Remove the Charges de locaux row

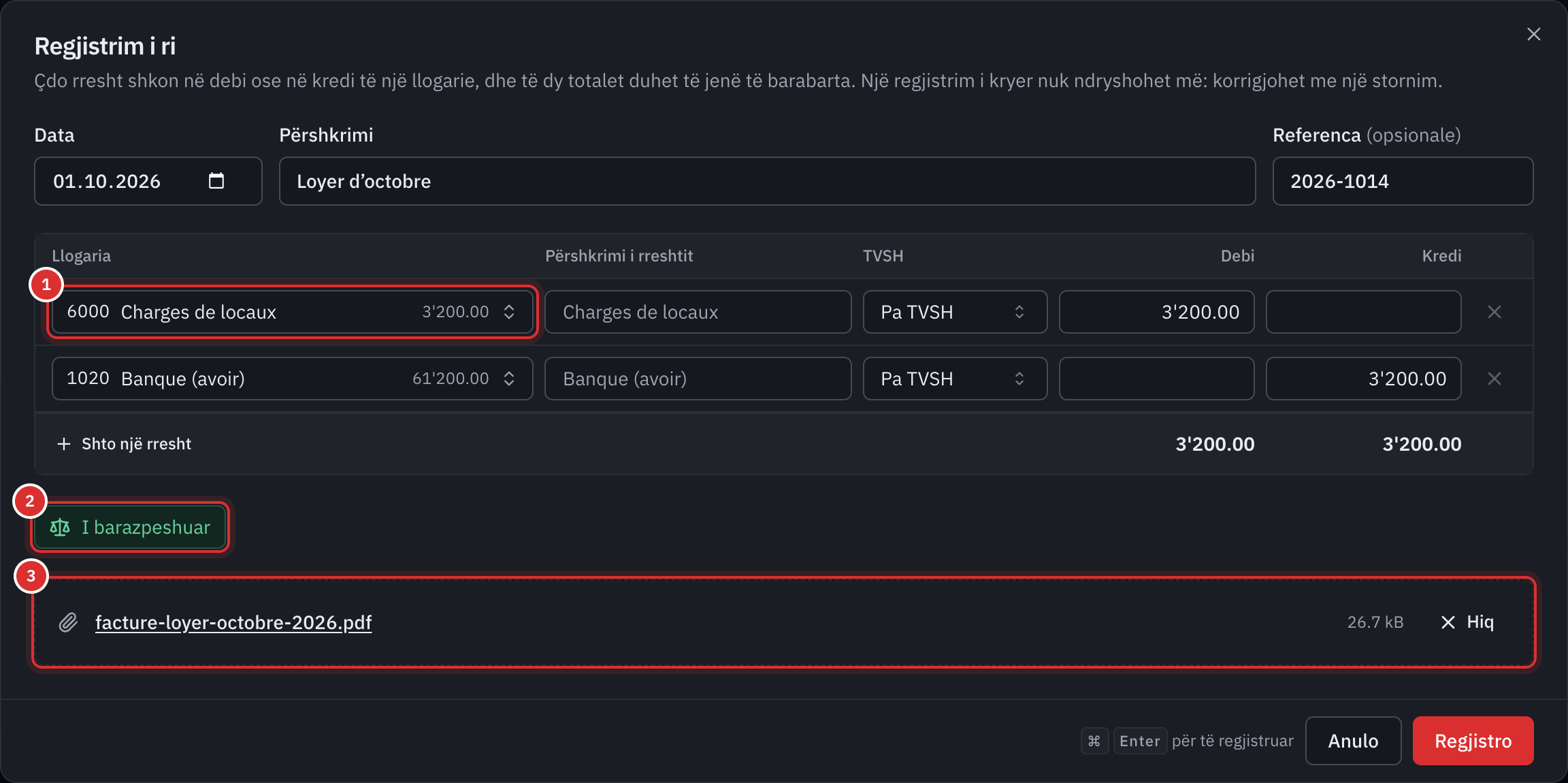[x=1494, y=312]
